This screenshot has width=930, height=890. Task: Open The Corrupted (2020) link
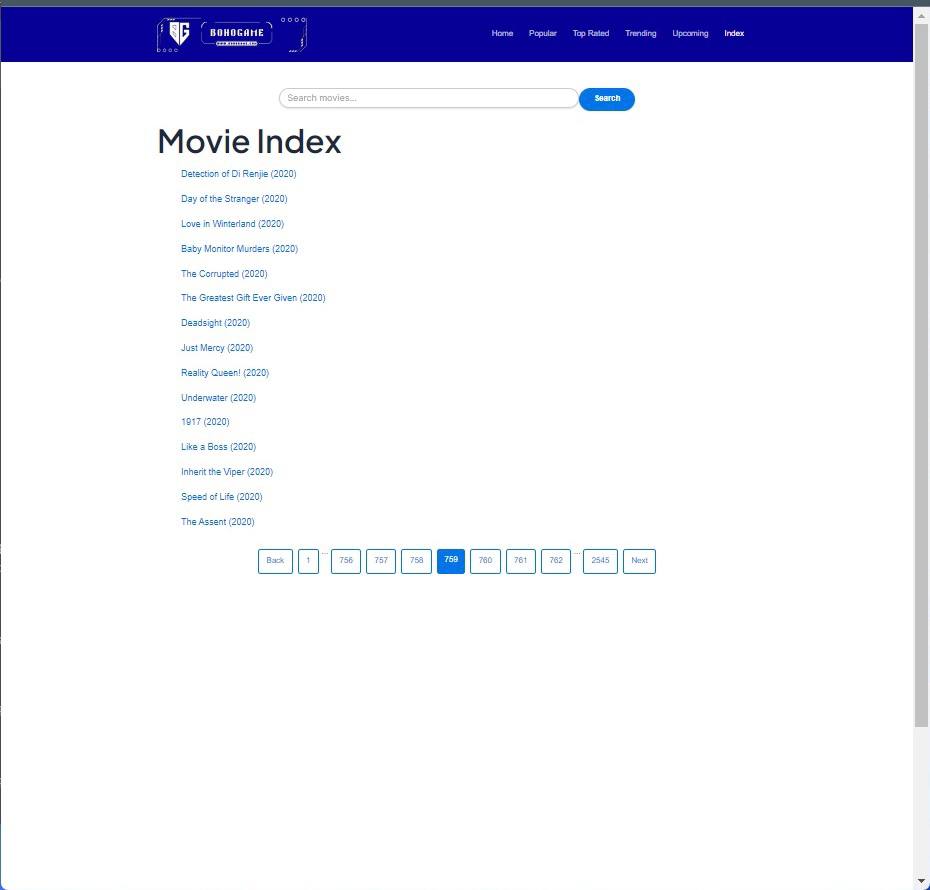pyautogui.click(x=224, y=273)
